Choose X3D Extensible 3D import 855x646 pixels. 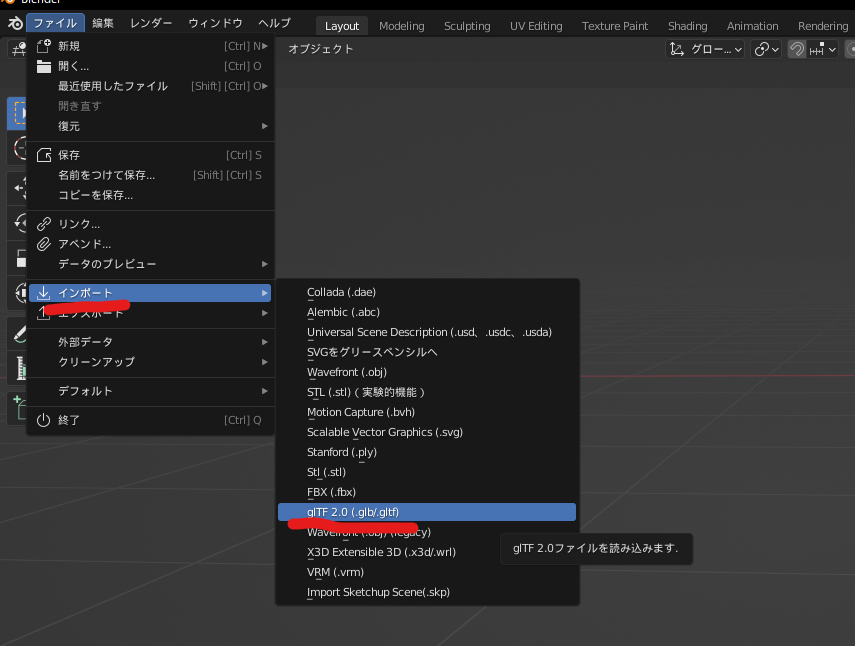(x=427, y=552)
